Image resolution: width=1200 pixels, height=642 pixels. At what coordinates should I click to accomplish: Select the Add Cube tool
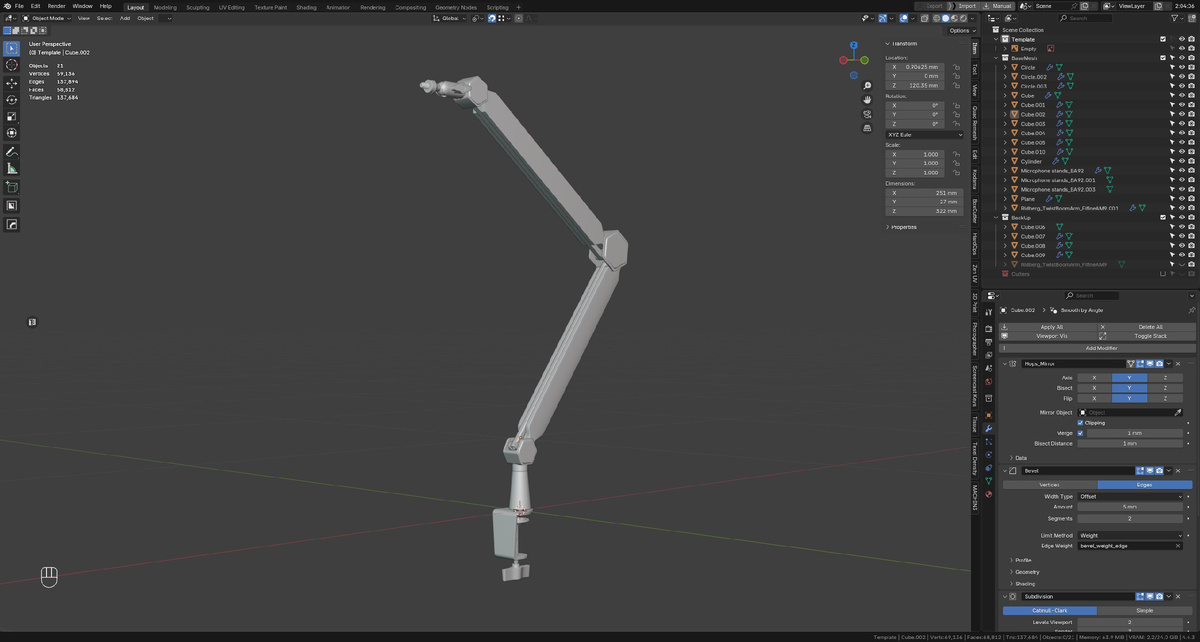tap(11, 187)
